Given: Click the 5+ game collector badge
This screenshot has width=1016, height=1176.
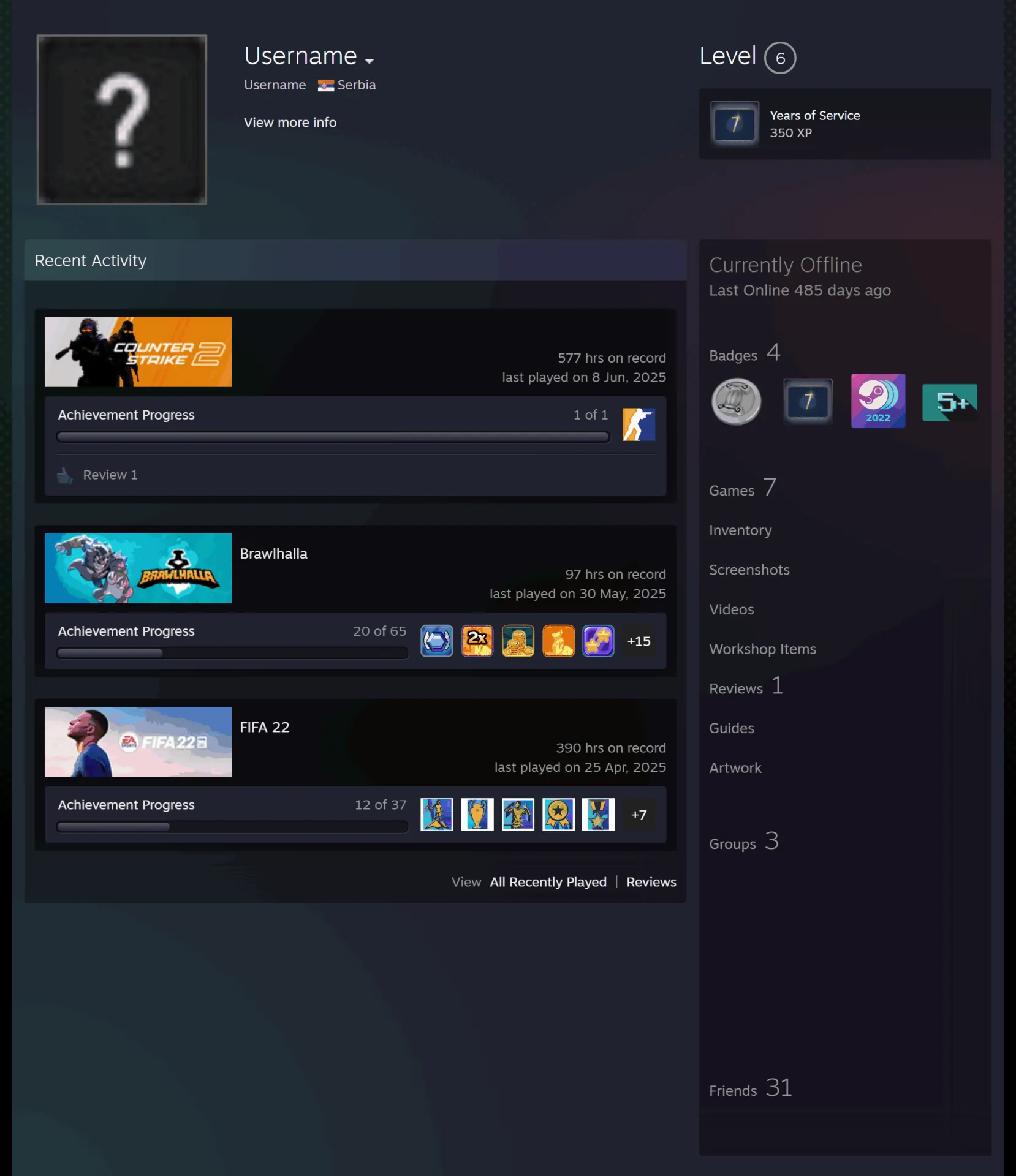Looking at the screenshot, I should [x=950, y=402].
